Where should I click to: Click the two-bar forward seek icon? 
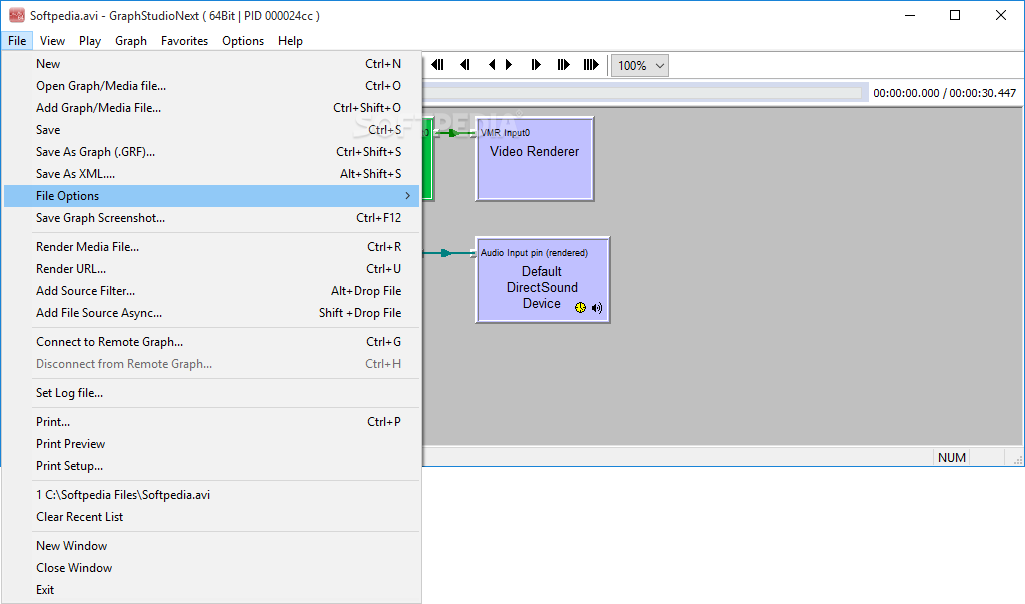563,65
